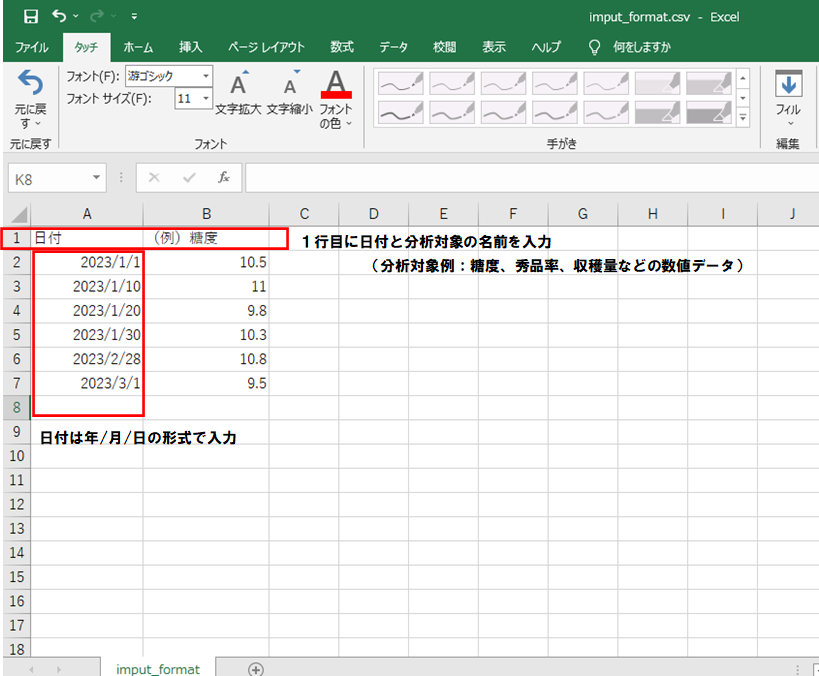This screenshot has width=819, height=676.
Task: Click the fx insert function icon
Action: [x=224, y=177]
